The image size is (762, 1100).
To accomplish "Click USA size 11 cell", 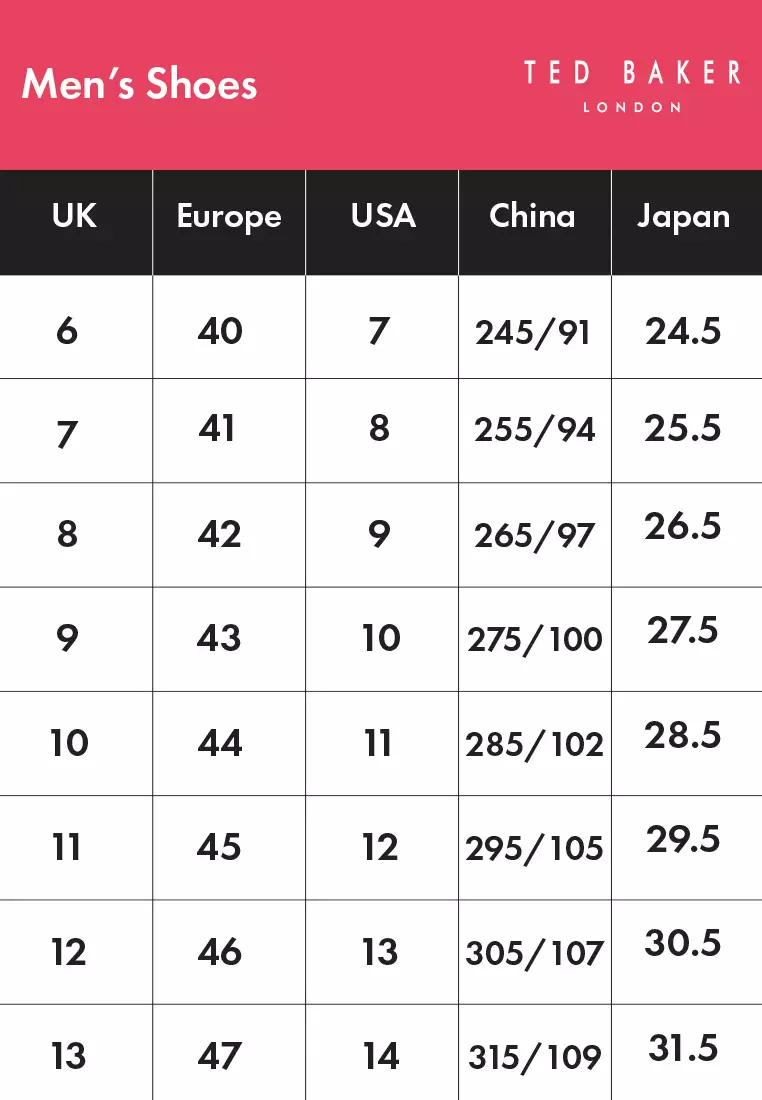I will point(382,744).
